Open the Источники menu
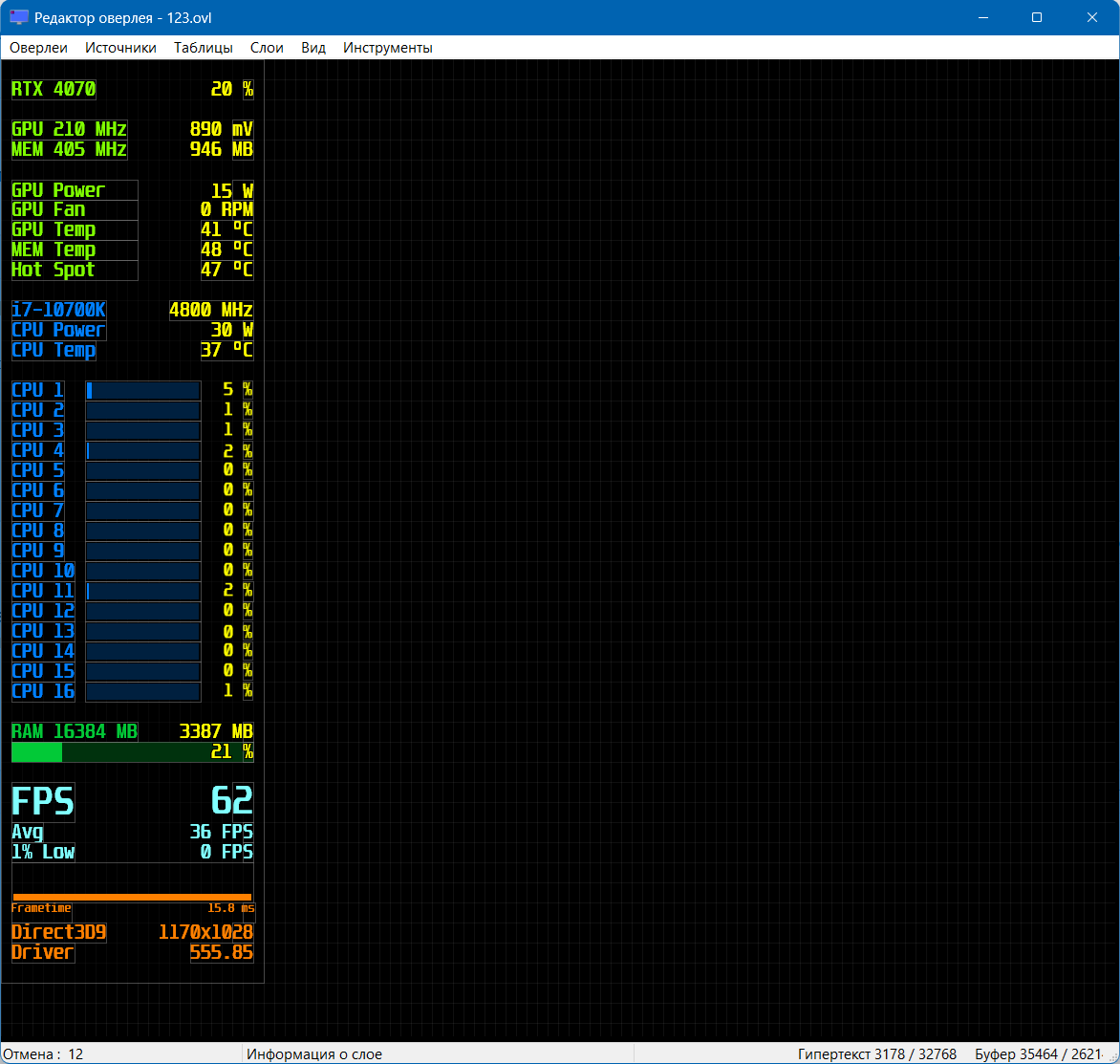The height and width of the screenshot is (1064, 1120). click(x=120, y=48)
